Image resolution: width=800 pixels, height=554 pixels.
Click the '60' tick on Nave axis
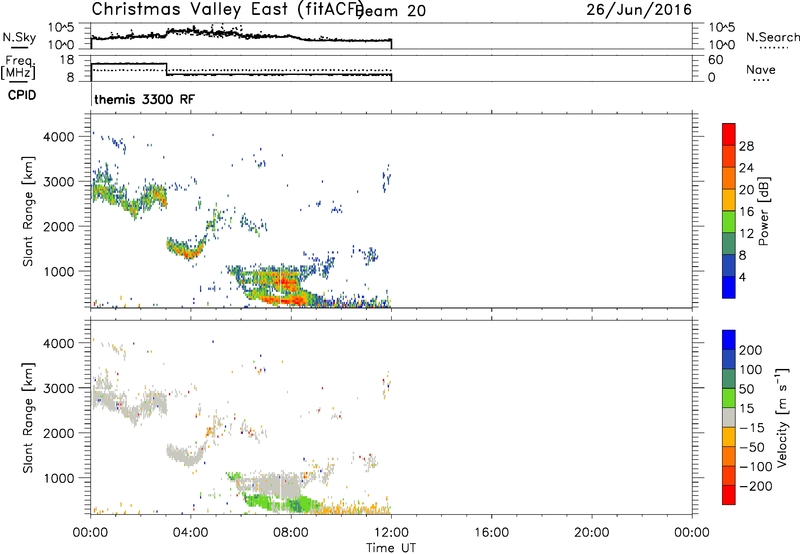point(715,60)
